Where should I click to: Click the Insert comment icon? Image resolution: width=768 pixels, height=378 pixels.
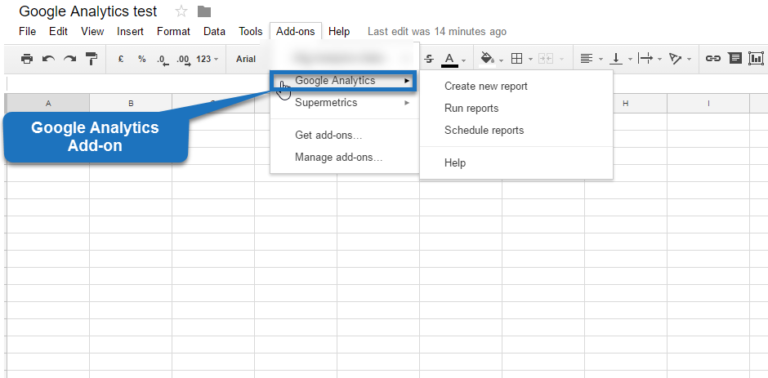[735, 59]
